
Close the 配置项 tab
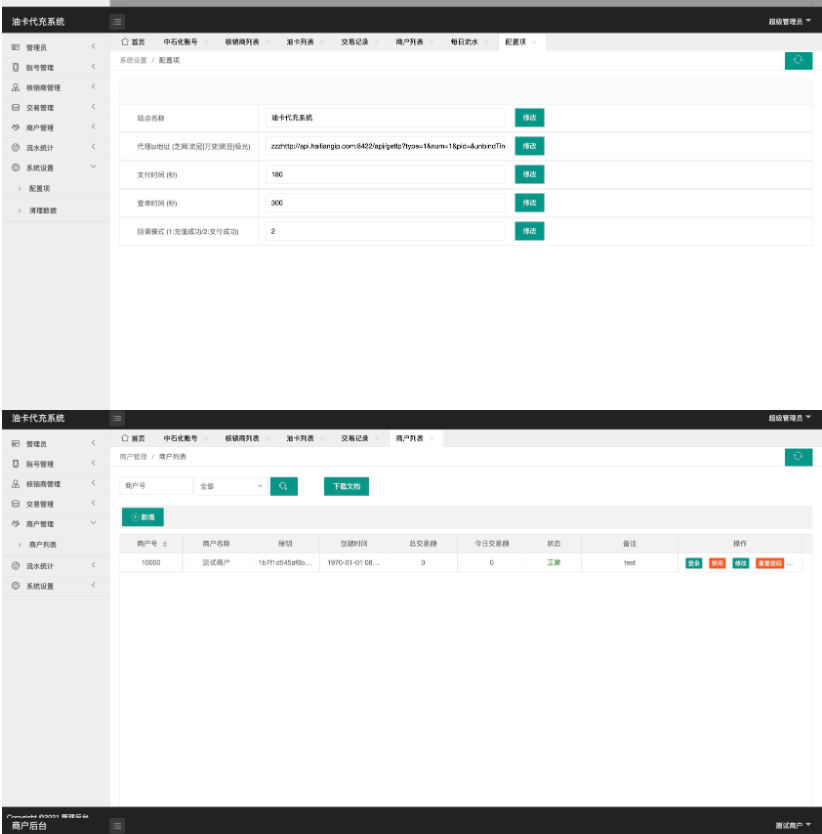click(534, 42)
